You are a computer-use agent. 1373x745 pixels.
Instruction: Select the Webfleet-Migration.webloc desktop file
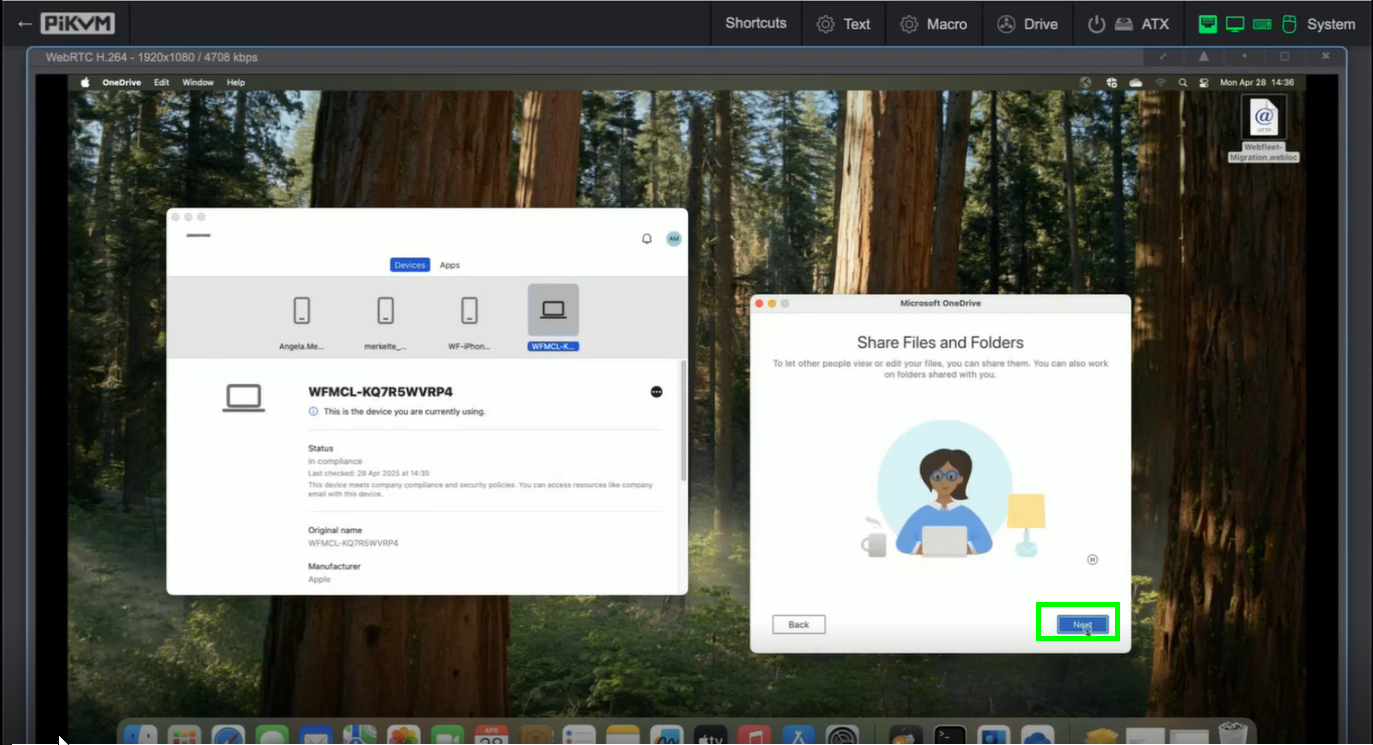tap(1264, 127)
